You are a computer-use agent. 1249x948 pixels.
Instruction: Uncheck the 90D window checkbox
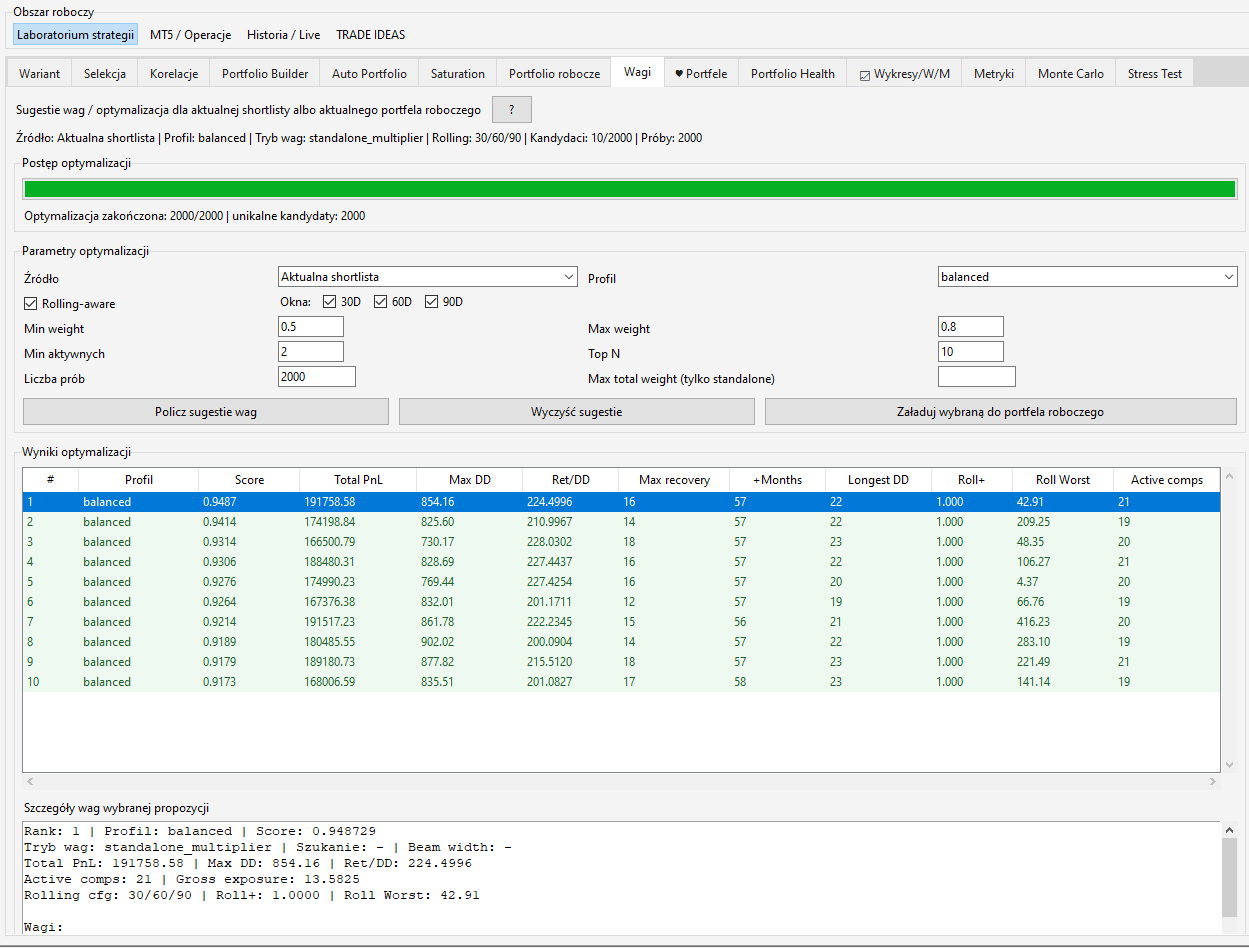pyautogui.click(x=432, y=302)
